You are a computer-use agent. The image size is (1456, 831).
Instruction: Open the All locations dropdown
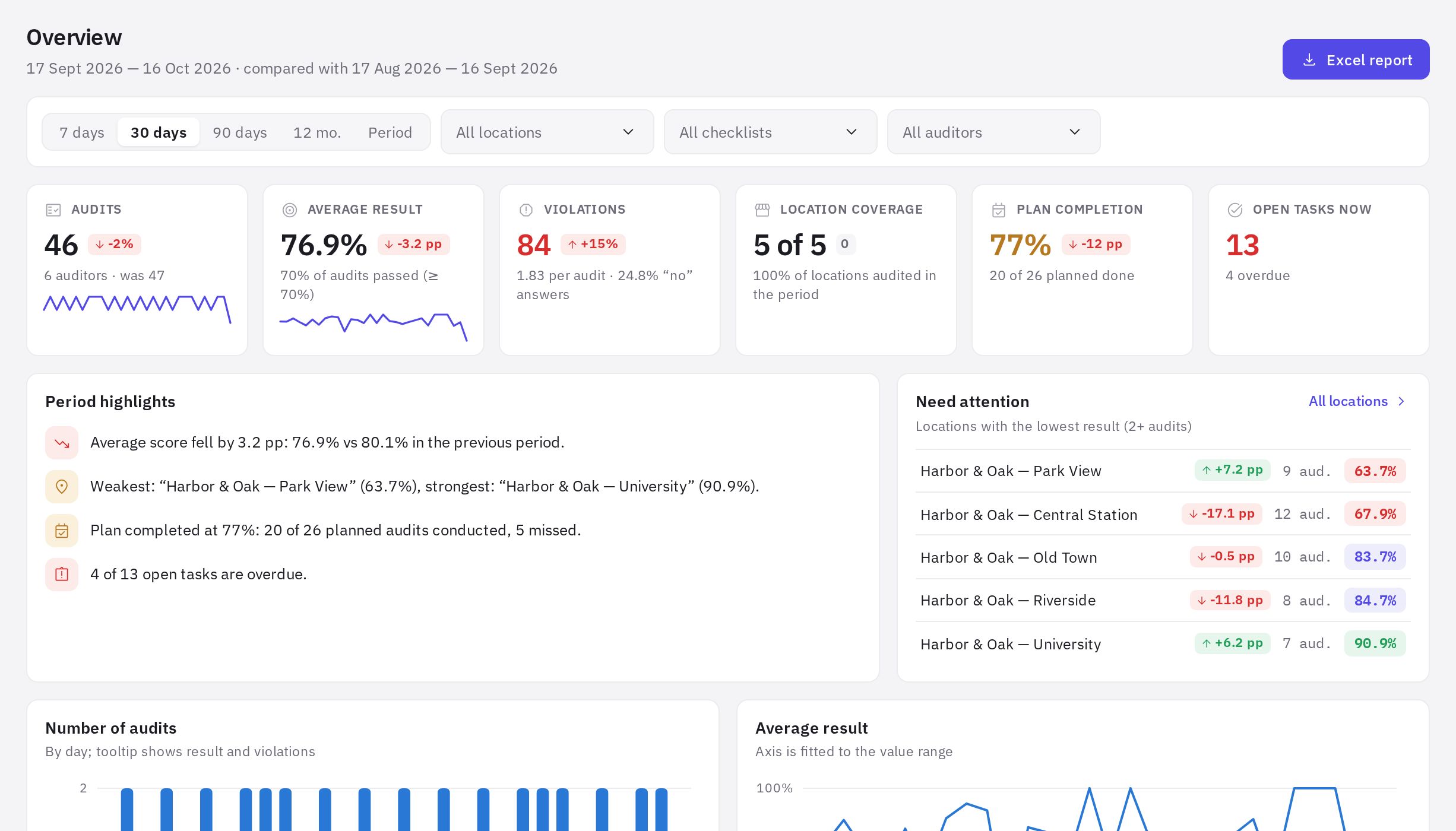(547, 132)
